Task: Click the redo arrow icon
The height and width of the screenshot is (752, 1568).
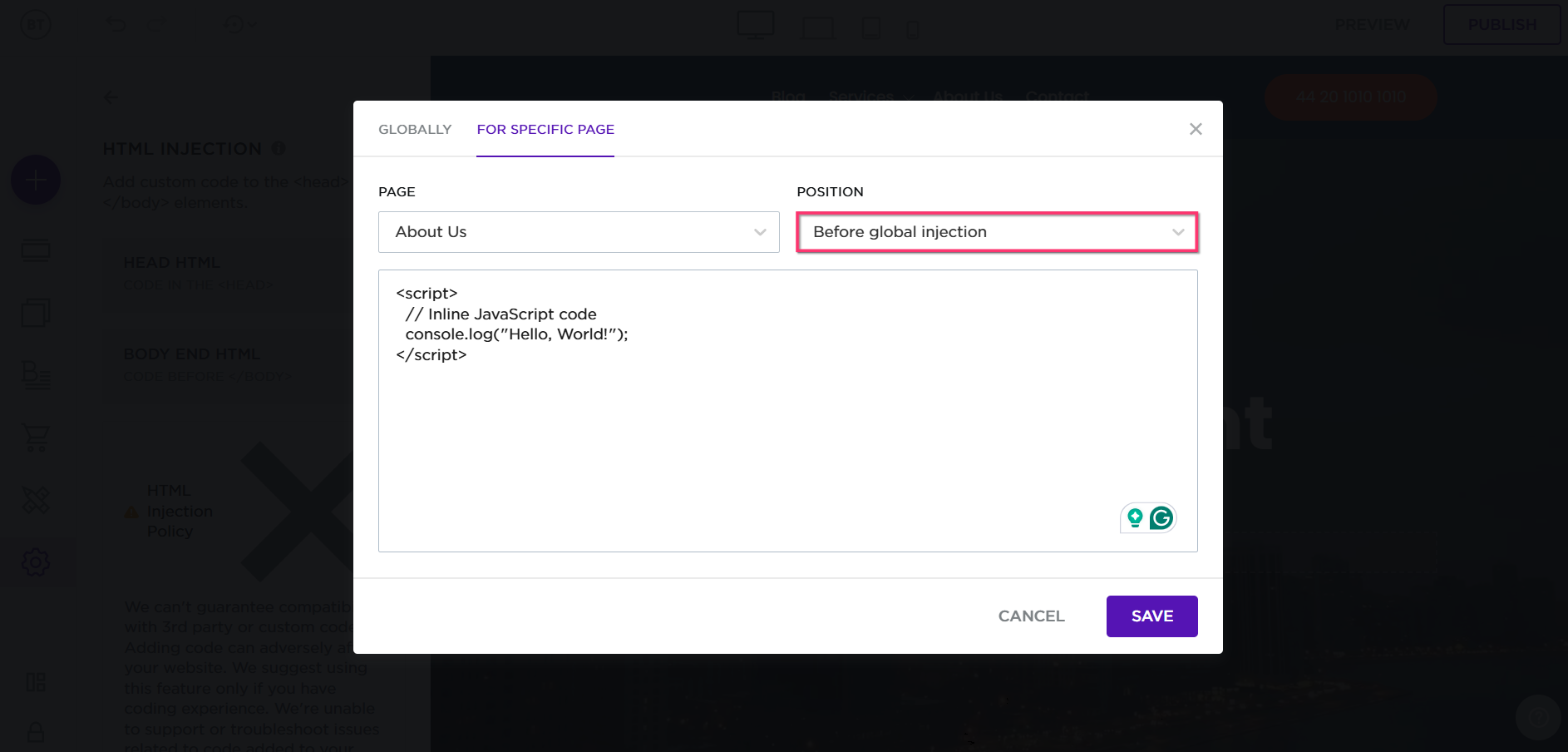Action: [x=156, y=25]
